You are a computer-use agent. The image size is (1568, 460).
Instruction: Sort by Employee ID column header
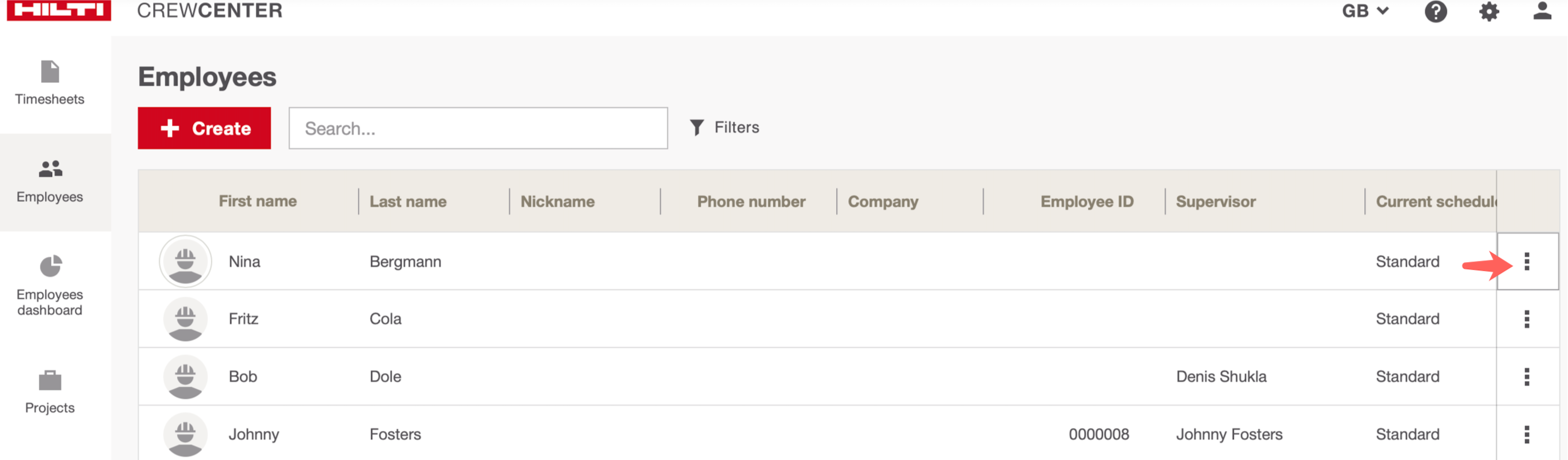(x=1086, y=202)
